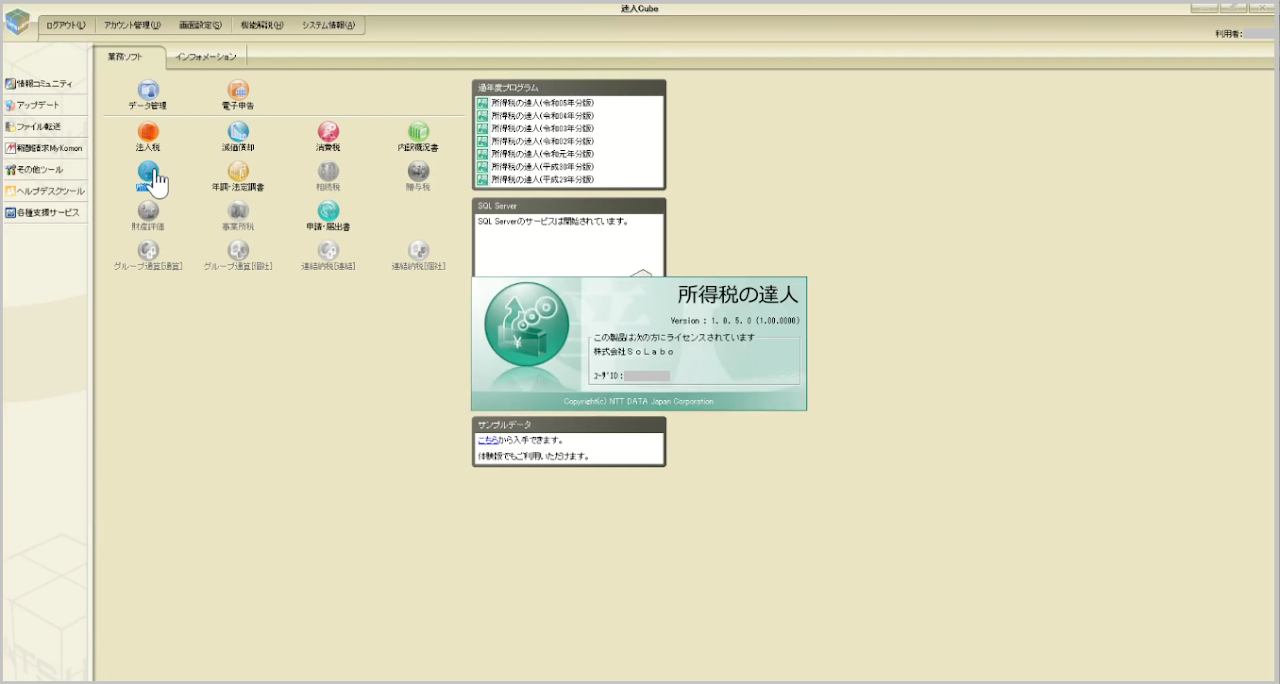Click the SQL Server panel header
This screenshot has width=1280, height=684.
coord(569,206)
